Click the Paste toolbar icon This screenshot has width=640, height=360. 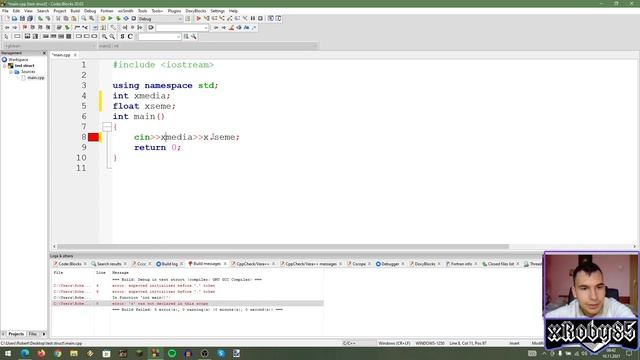(73, 19)
